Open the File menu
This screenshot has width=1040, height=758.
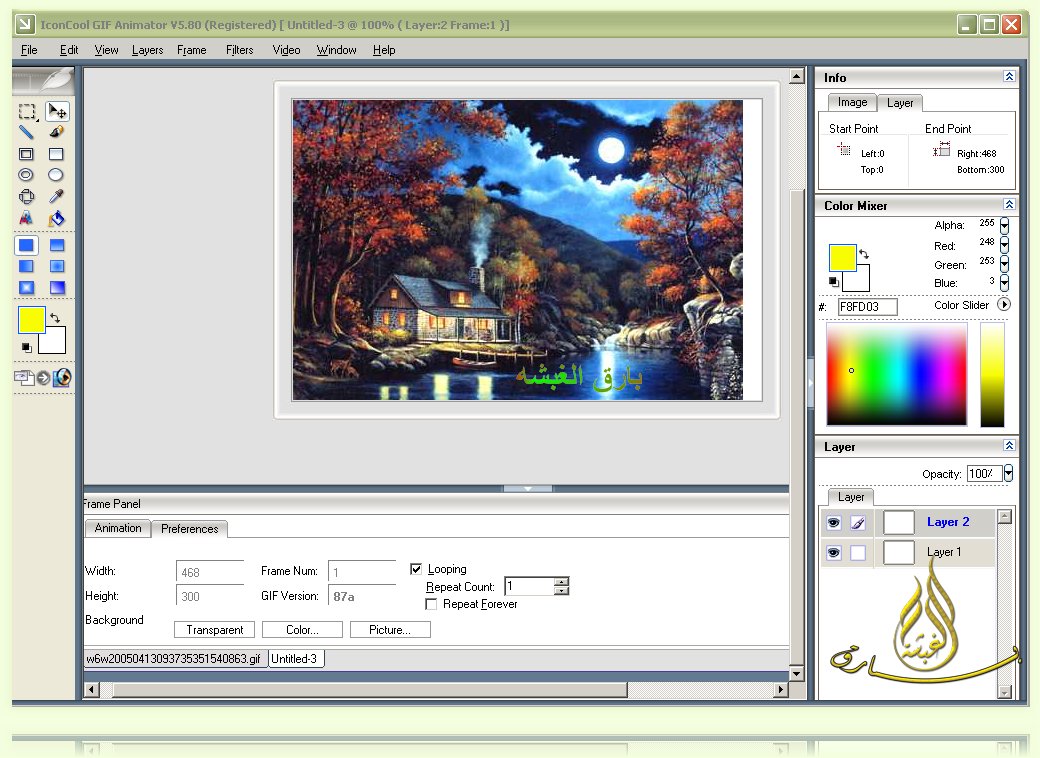point(29,50)
